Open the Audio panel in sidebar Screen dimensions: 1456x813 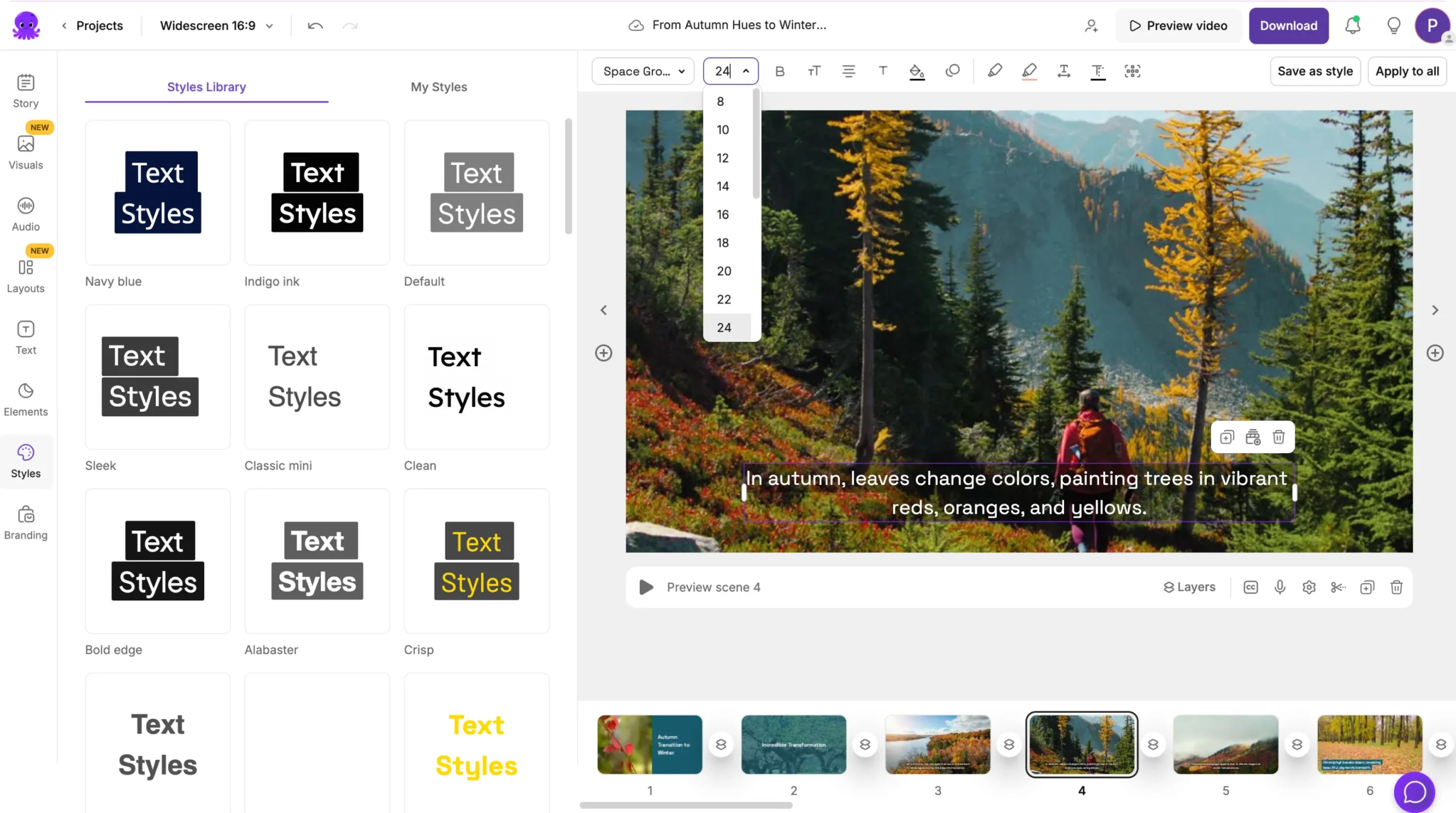click(26, 214)
